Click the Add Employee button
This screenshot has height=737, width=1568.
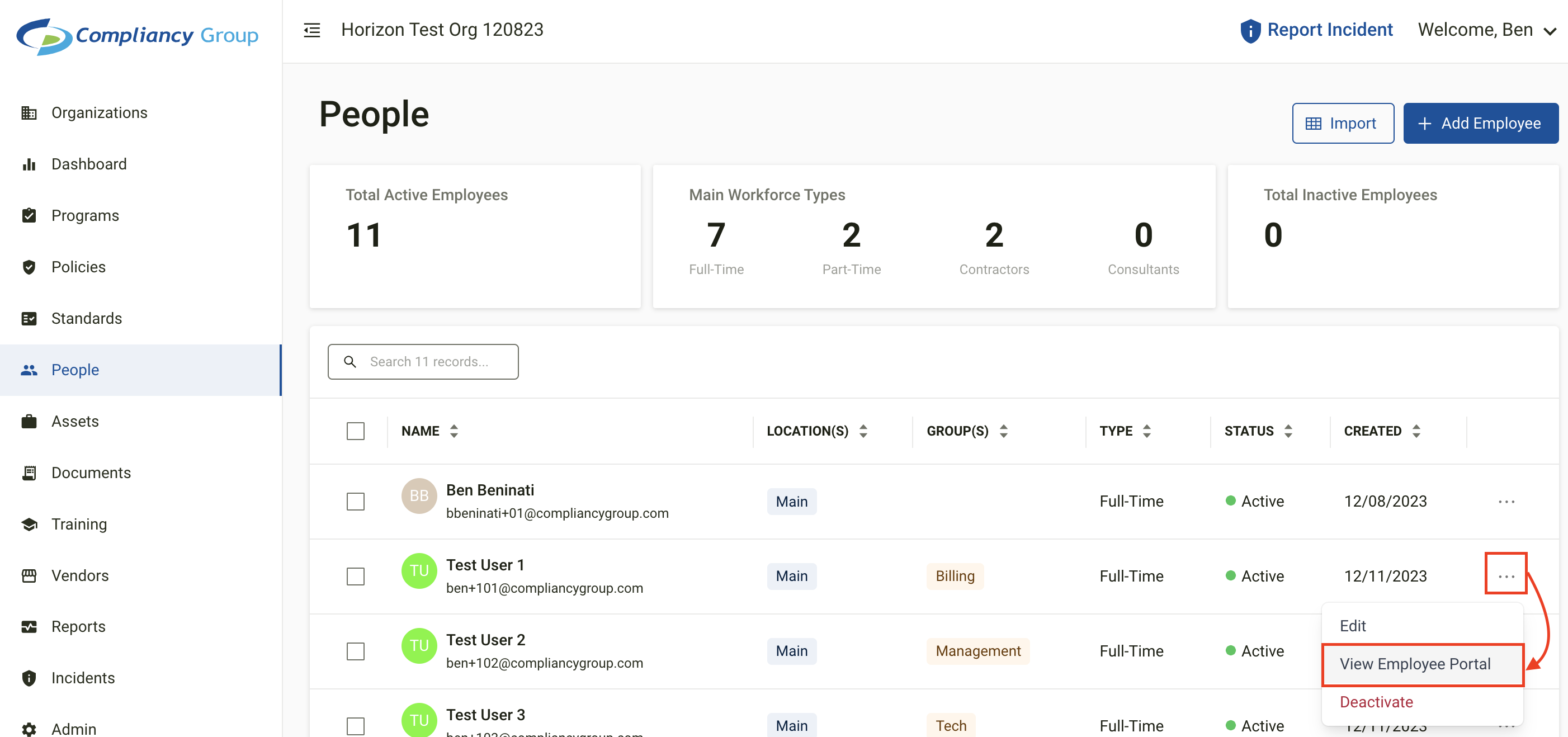(x=1480, y=124)
